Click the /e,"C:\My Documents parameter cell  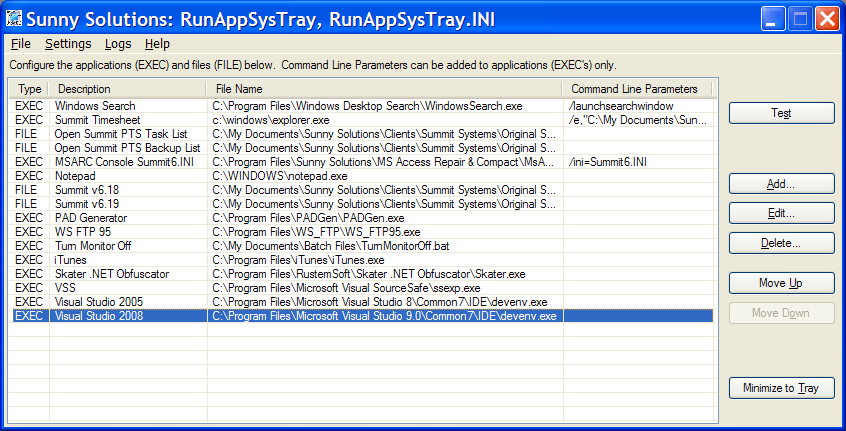[x=637, y=120]
